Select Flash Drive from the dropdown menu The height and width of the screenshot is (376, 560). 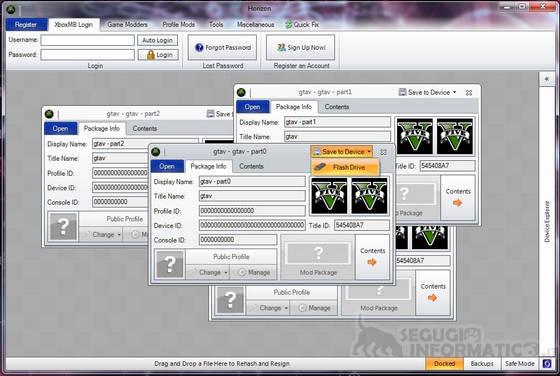345,167
